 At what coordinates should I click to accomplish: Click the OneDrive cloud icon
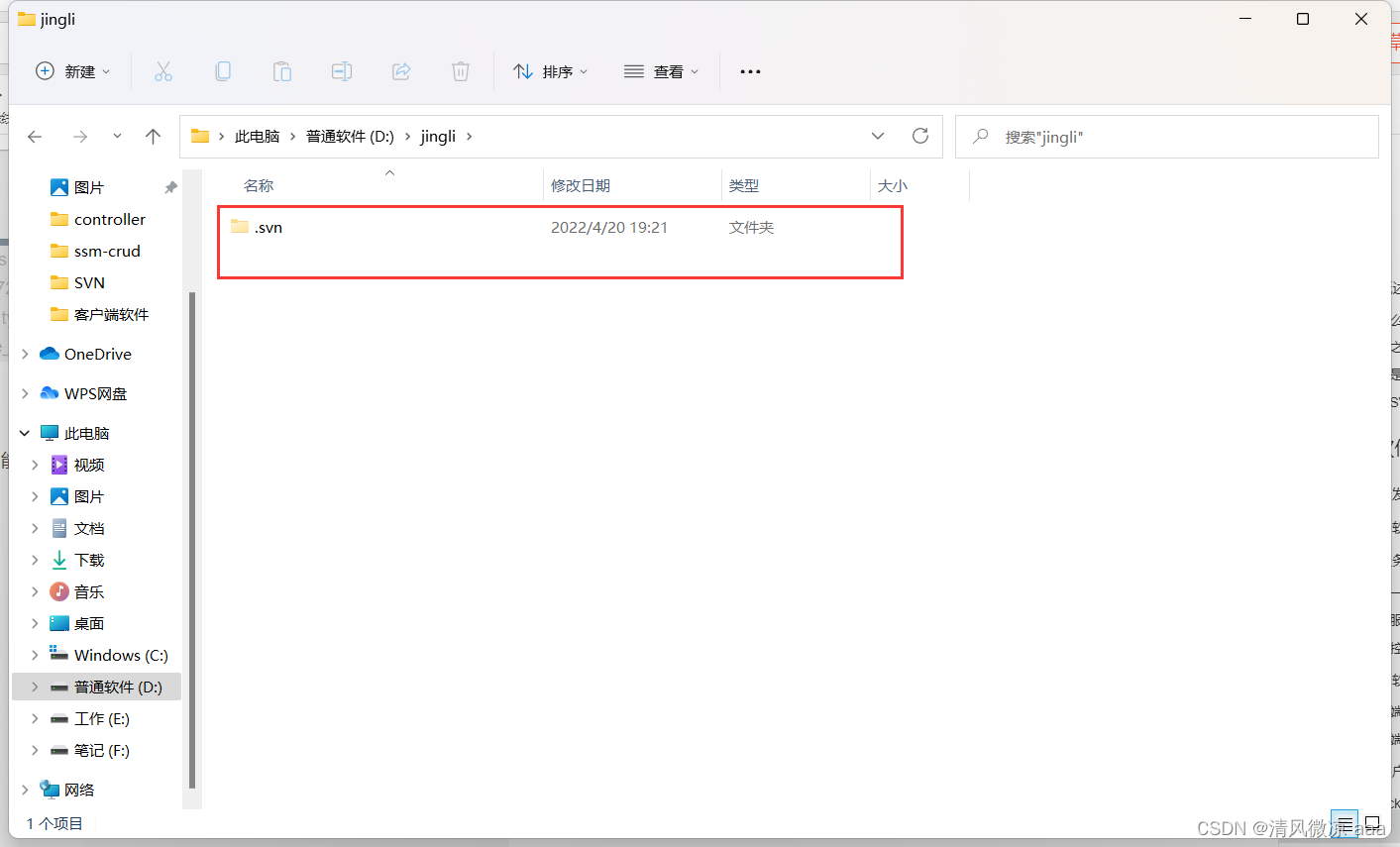(50, 354)
